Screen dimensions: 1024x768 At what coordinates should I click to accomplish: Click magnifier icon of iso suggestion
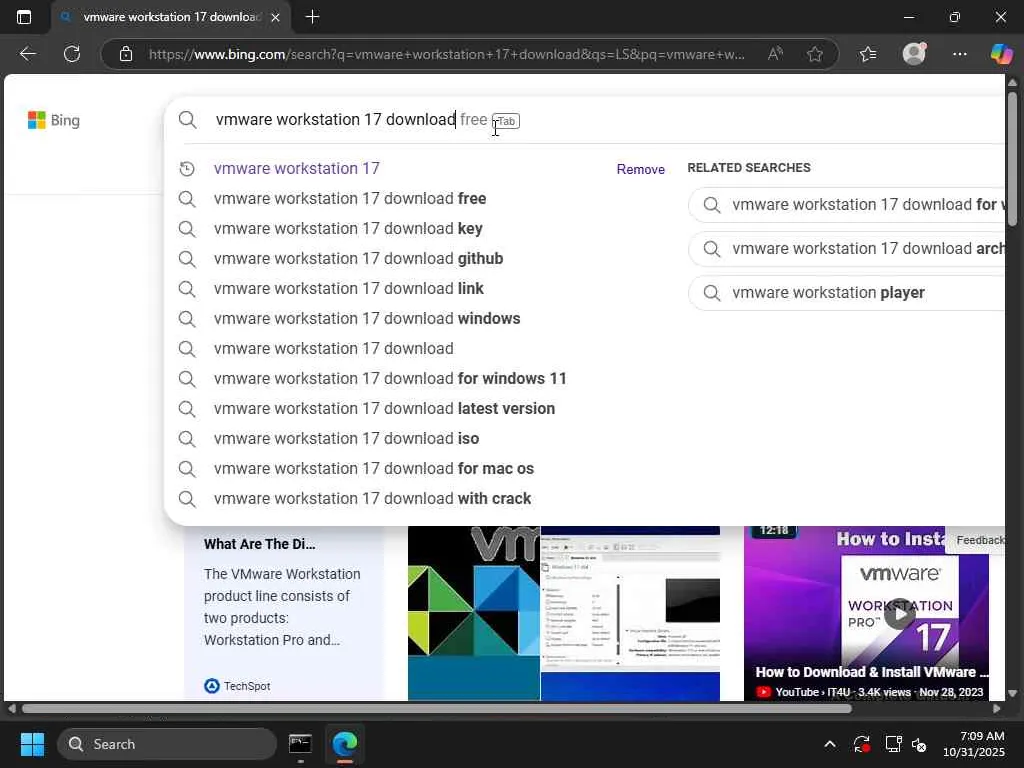(187, 439)
